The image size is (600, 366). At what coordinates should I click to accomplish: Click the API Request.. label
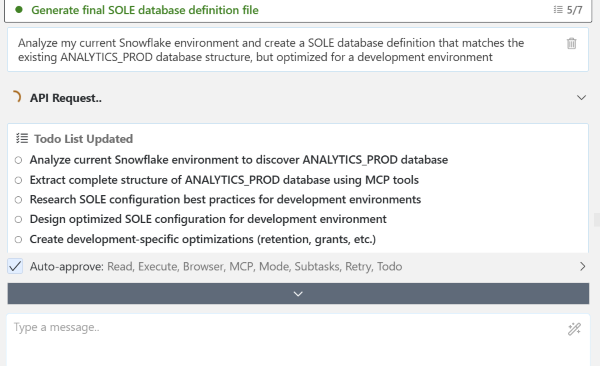click(x=66, y=98)
